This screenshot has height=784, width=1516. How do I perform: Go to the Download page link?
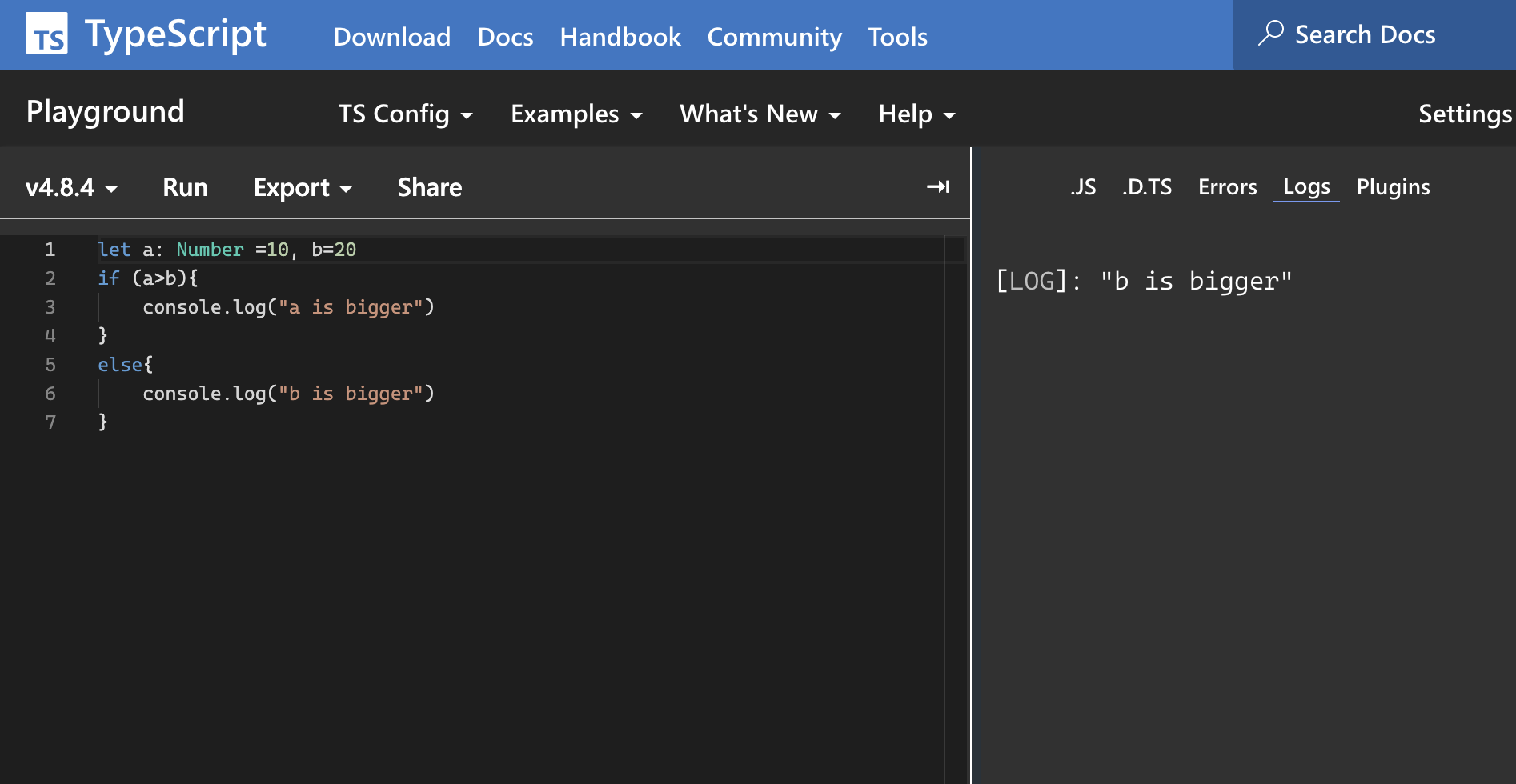coord(391,37)
